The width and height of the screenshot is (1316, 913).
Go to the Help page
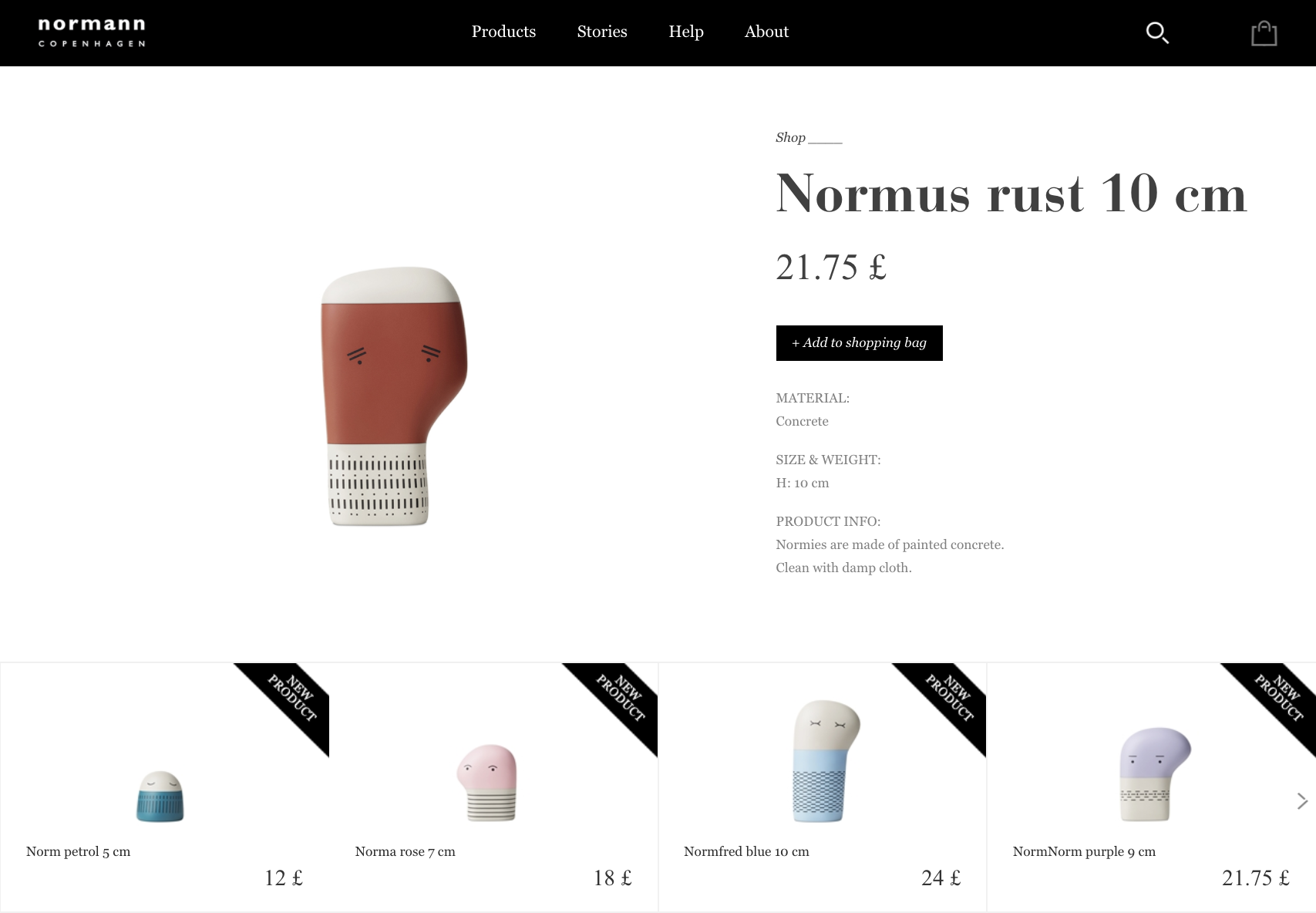tap(686, 32)
